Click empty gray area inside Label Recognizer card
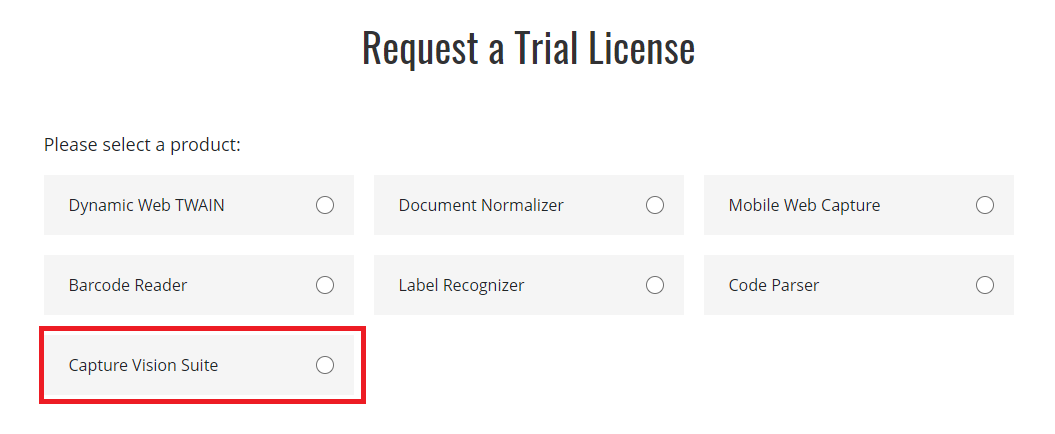This screenshot has height=434, width=1055. click(585, 285)
